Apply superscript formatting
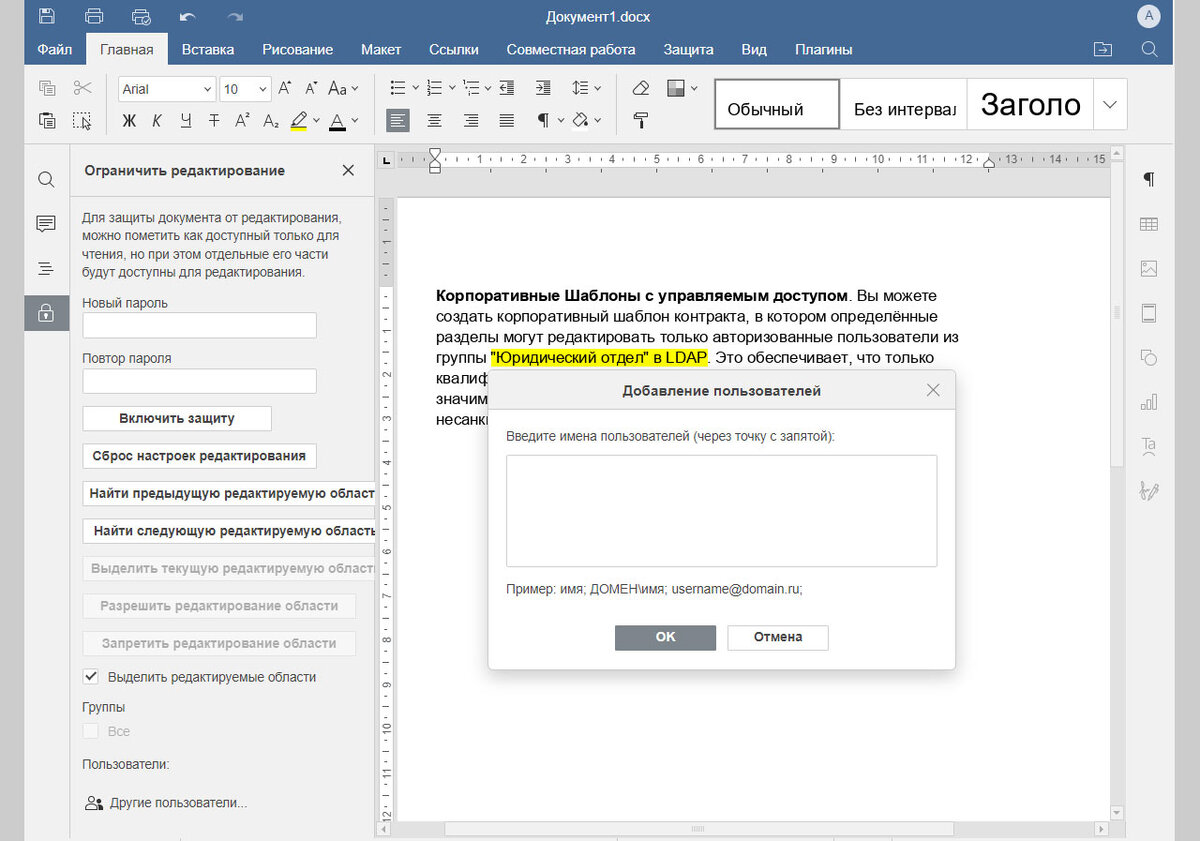1200x841 pixels. tap(242, 121)
